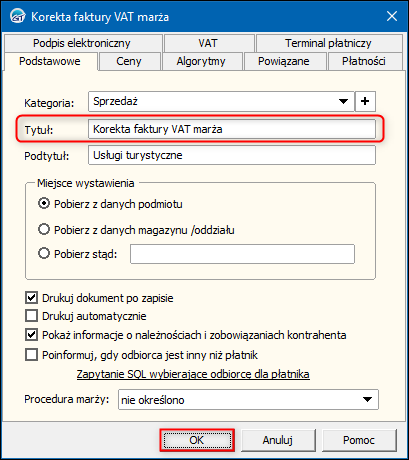
Task: Select Pobierz z danych podmiotu option
Action: [x=44, y=203]
